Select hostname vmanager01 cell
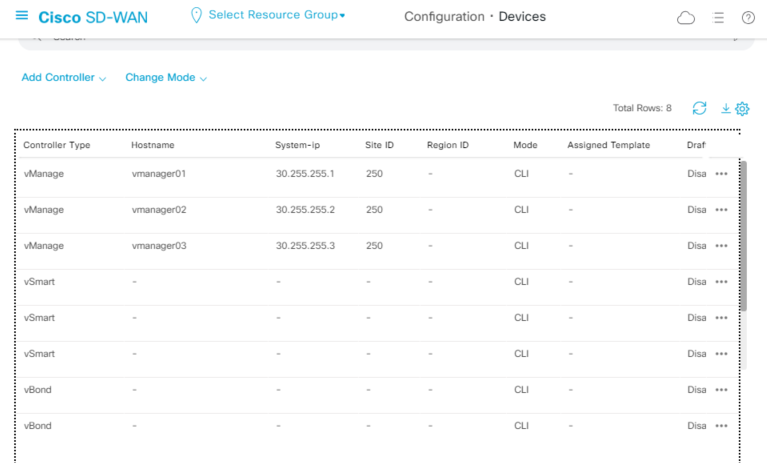The width and height of the screenshot is (767, 463). coord(158,174)
